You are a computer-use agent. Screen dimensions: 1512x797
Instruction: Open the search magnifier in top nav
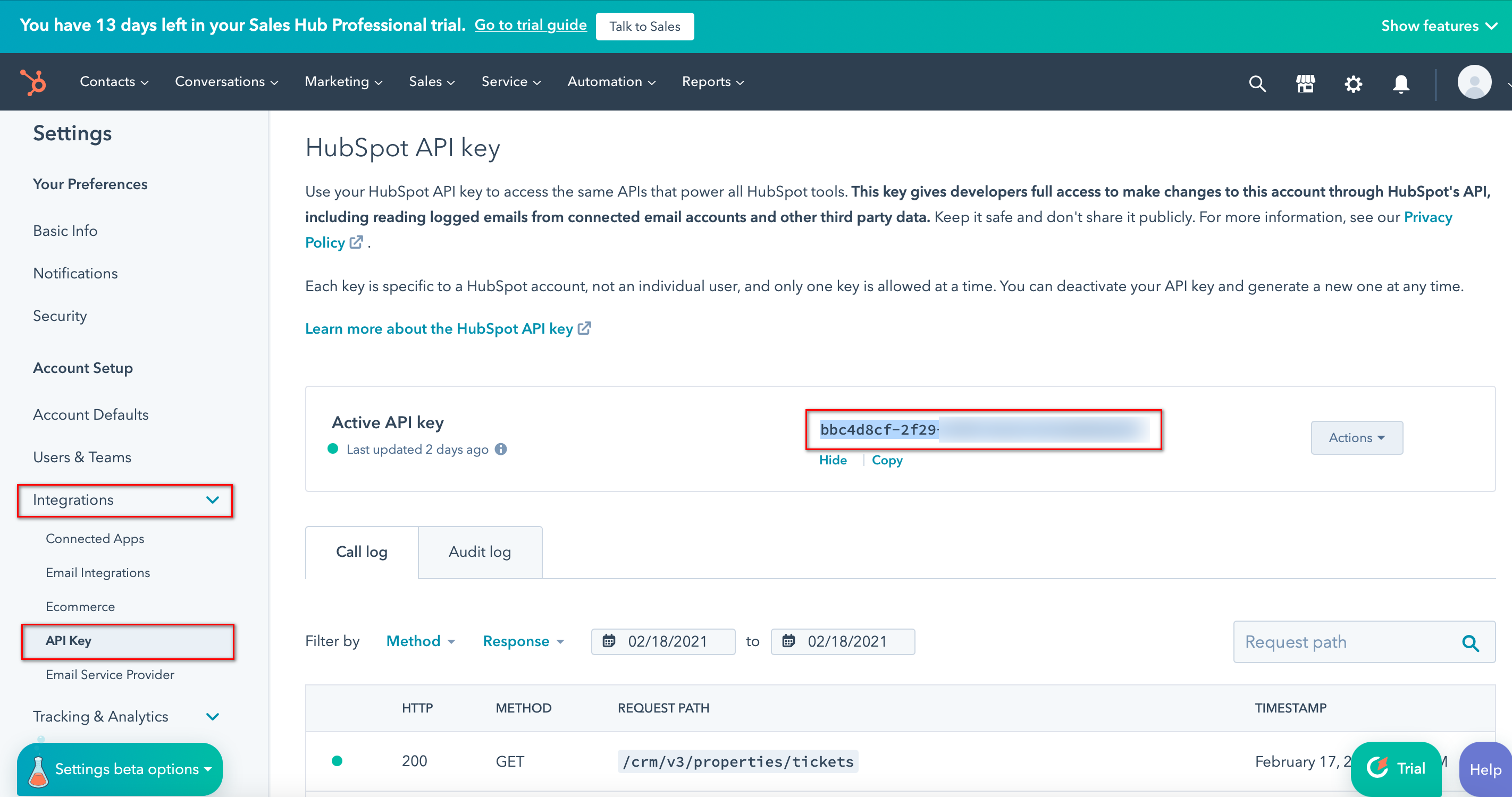pos(1257,83)
